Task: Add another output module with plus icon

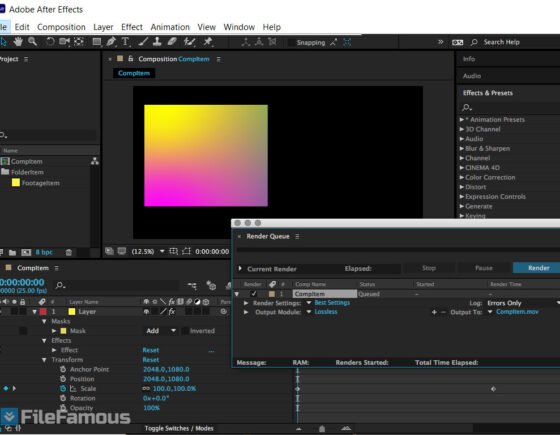Action: (434, 312)
